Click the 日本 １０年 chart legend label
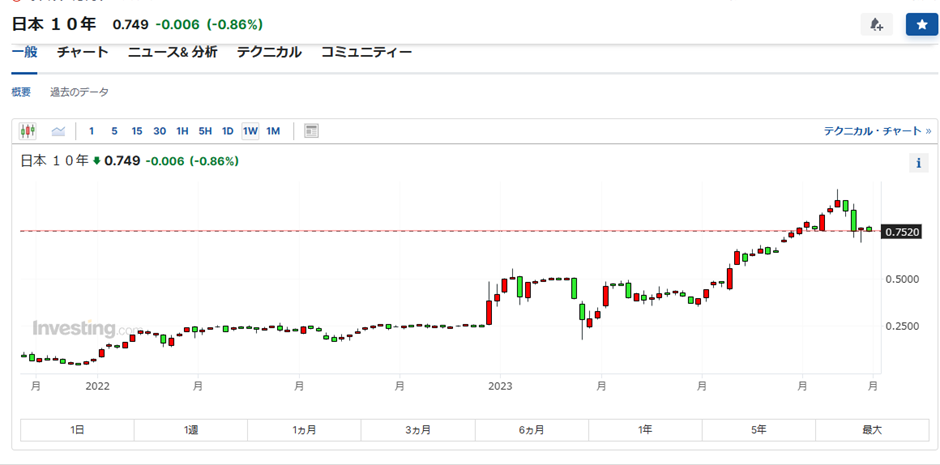This screenshot has width=940, height=465. [55, 161]
